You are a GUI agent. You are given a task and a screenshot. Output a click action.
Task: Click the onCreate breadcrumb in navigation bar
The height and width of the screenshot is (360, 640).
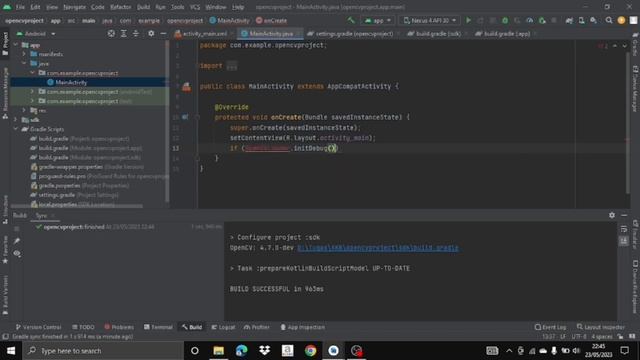pyautogui.click(x=271, y=20)
